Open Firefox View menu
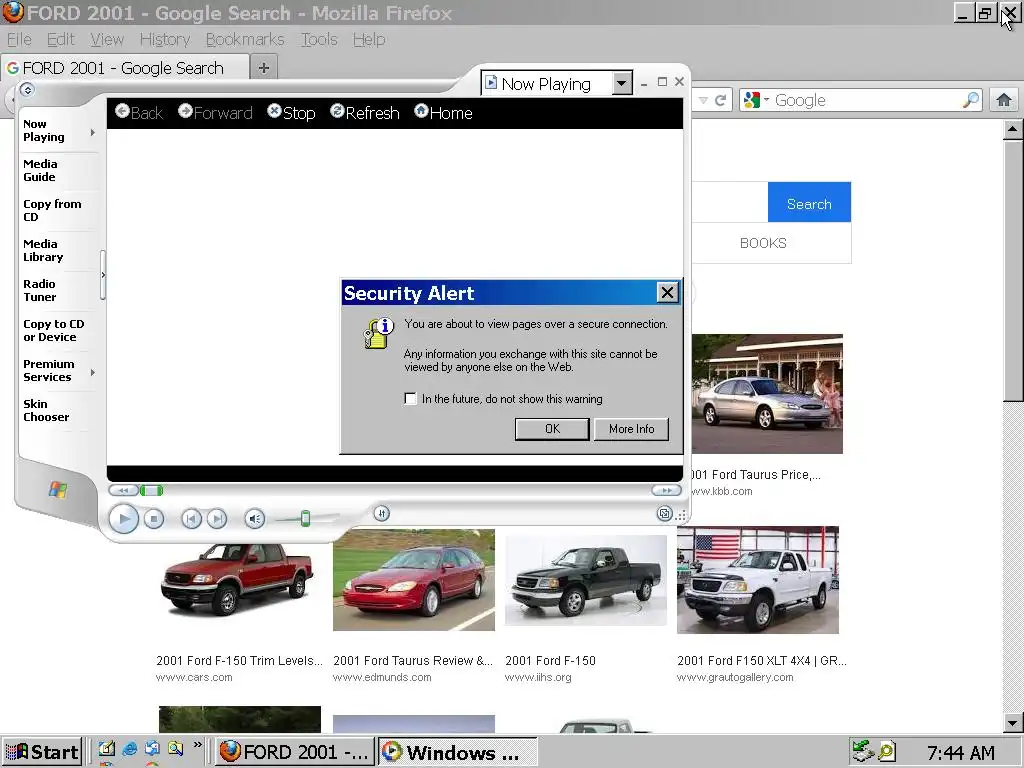Image resolution: width=1024 pixels, height=768 pixels. [x=107, y=39]
